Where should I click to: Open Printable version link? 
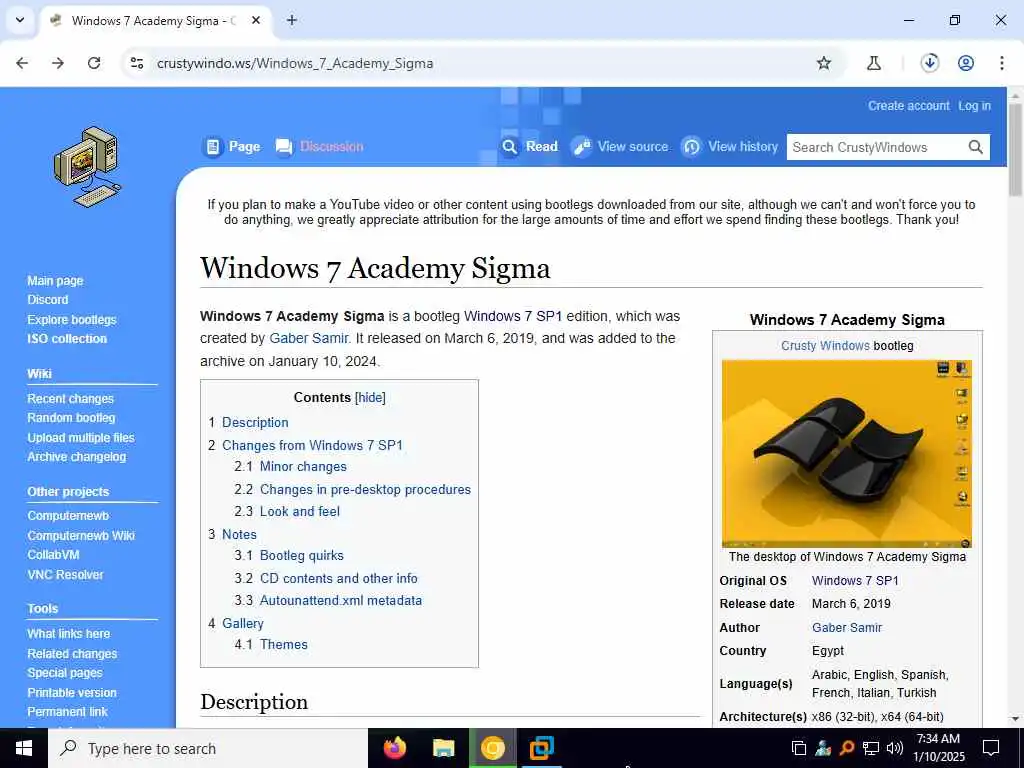tap(72, 692)
